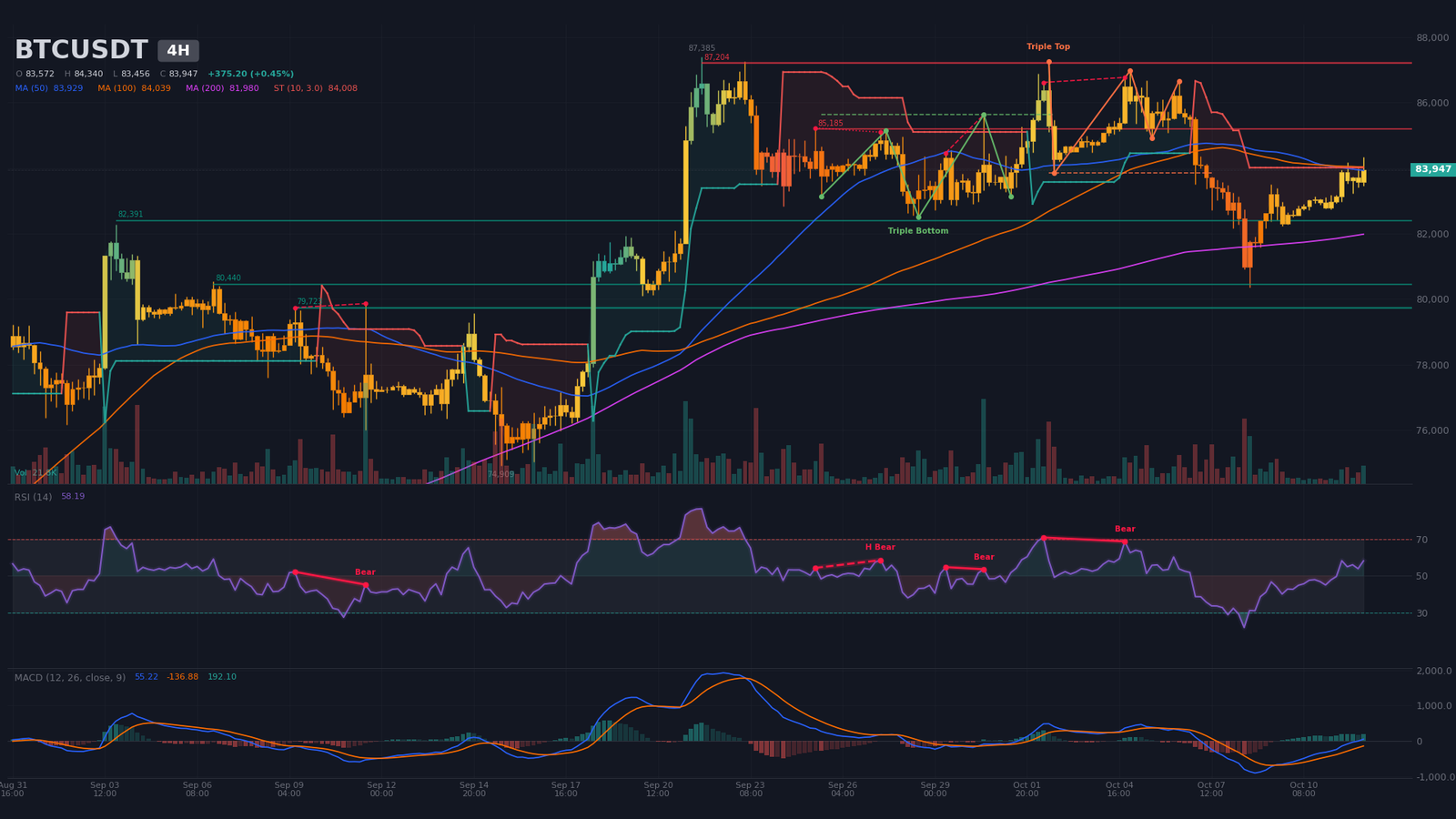This screenshot has height=819, width=1456.
Task: Click the RSI 50 midline axis label
Action: pos(1421,576)
